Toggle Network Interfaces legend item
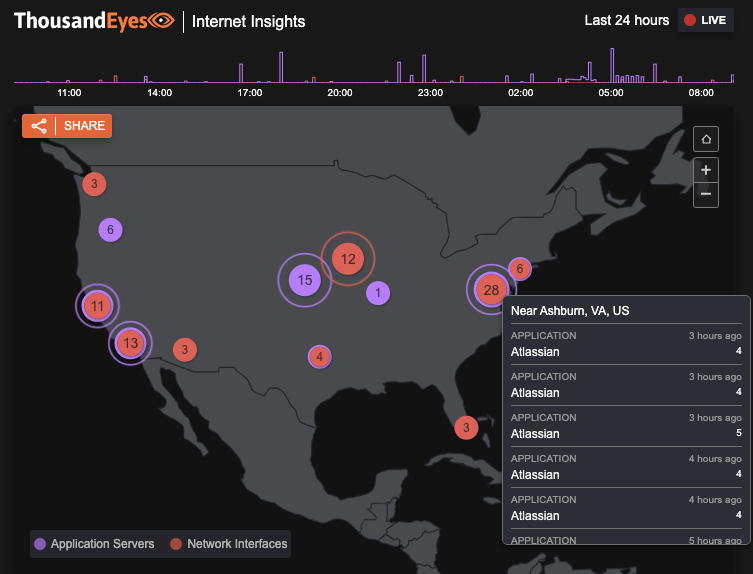753x574 pixels. [x=229, y=544]
